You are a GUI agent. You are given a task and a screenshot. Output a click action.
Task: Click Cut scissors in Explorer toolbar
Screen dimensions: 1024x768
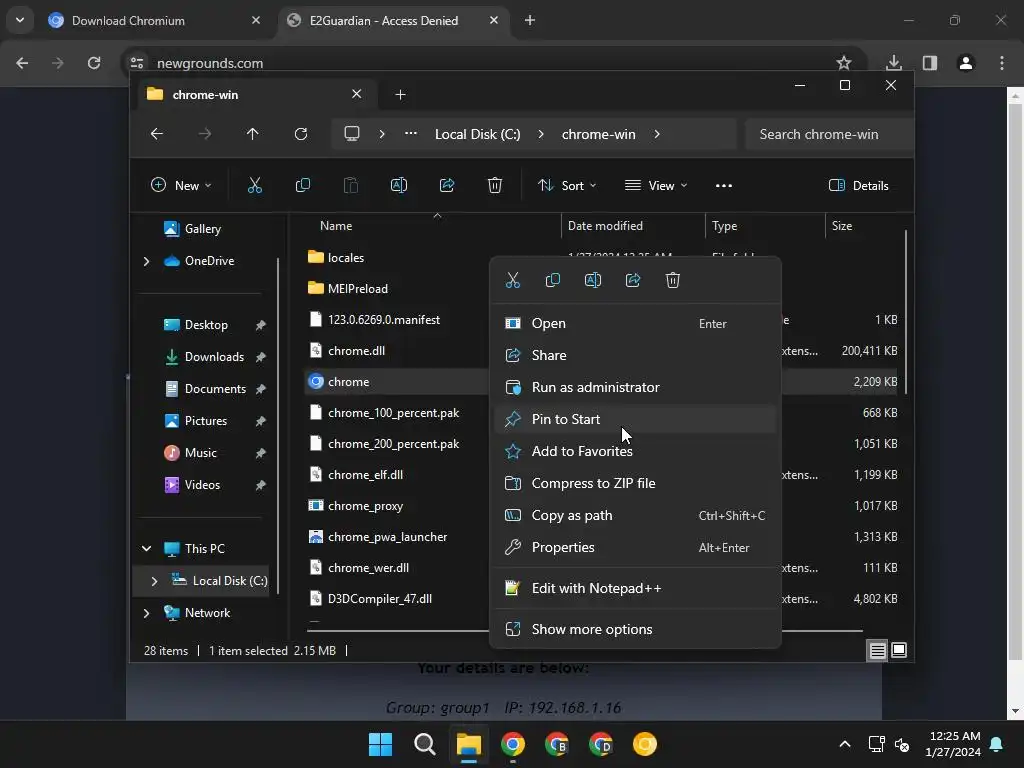tap(255, 185)
